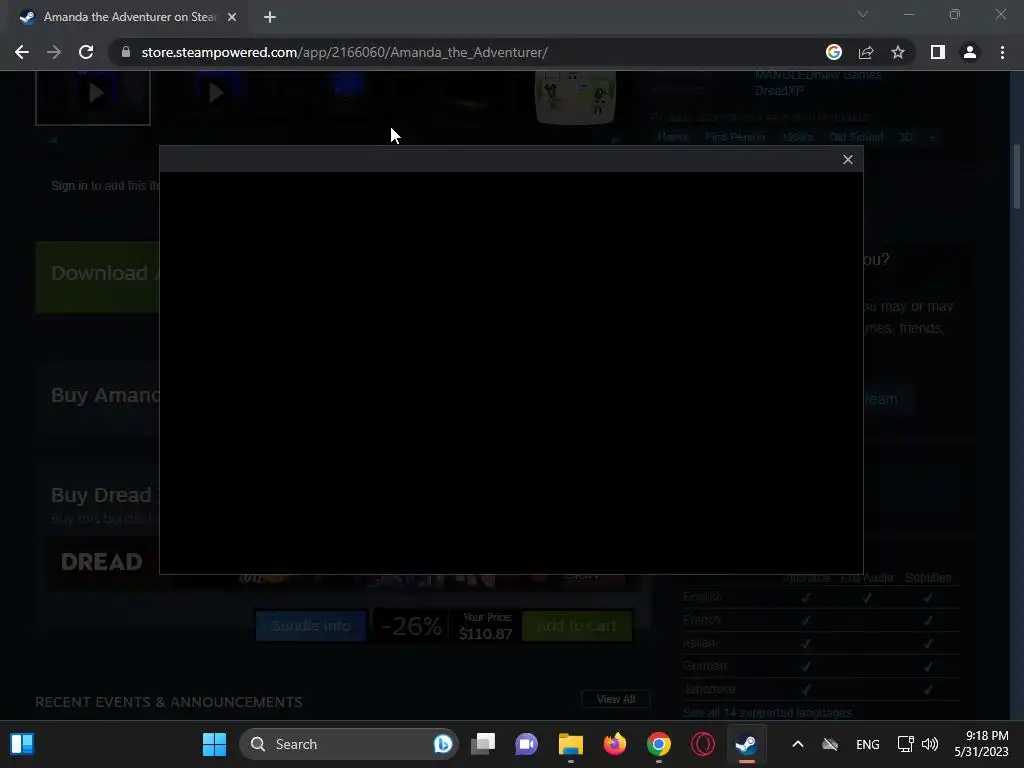This screenshot has width=1024, height=768.
Task: Go forward one page in the browser
Action: click(x=54, y=52)
